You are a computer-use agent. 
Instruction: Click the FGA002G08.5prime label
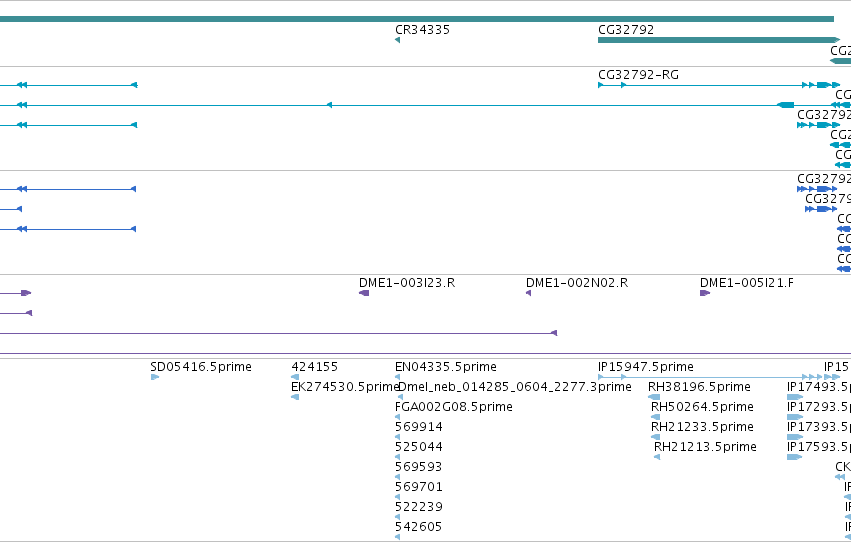(454, 407)
